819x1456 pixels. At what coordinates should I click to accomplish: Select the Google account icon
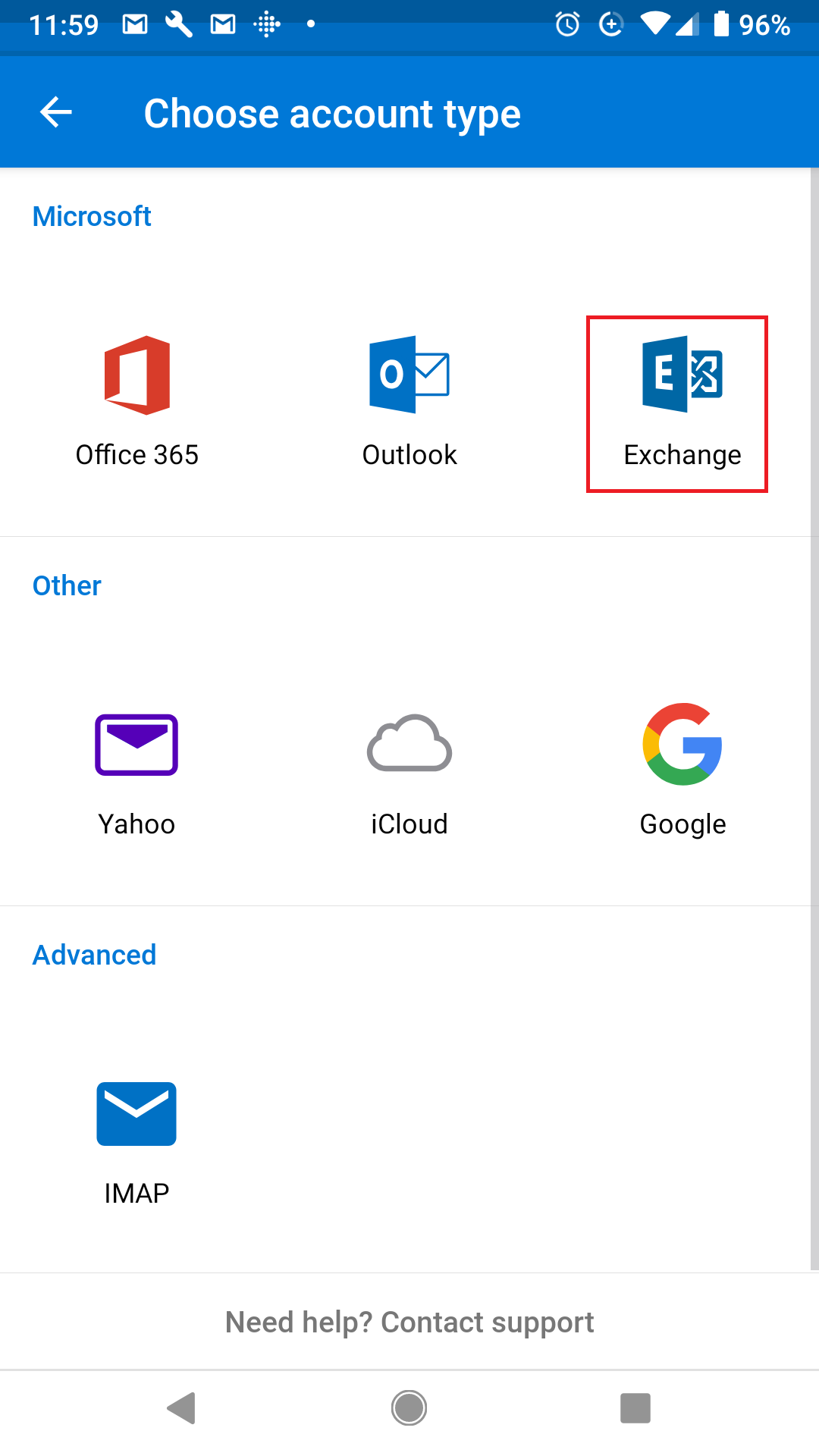pos(682,744)
